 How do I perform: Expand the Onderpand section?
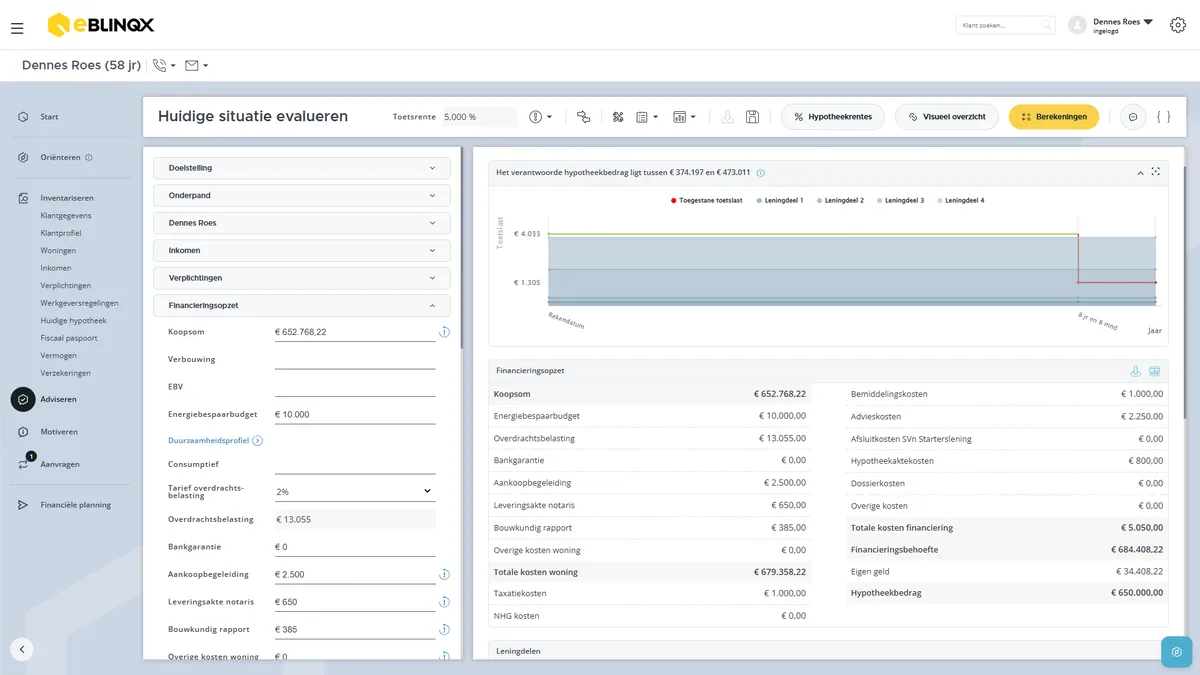click(302, 196)
